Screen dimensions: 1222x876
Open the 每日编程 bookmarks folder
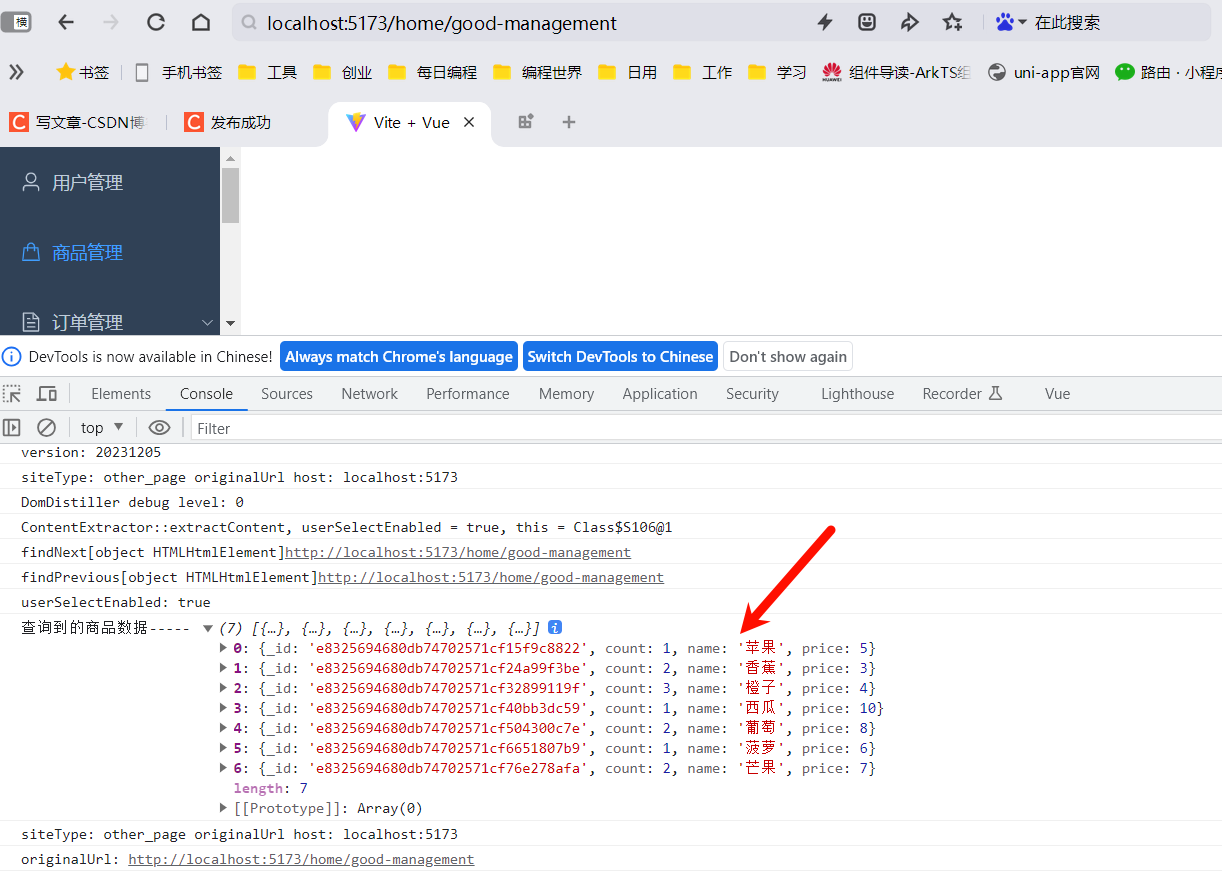(432, 72)
